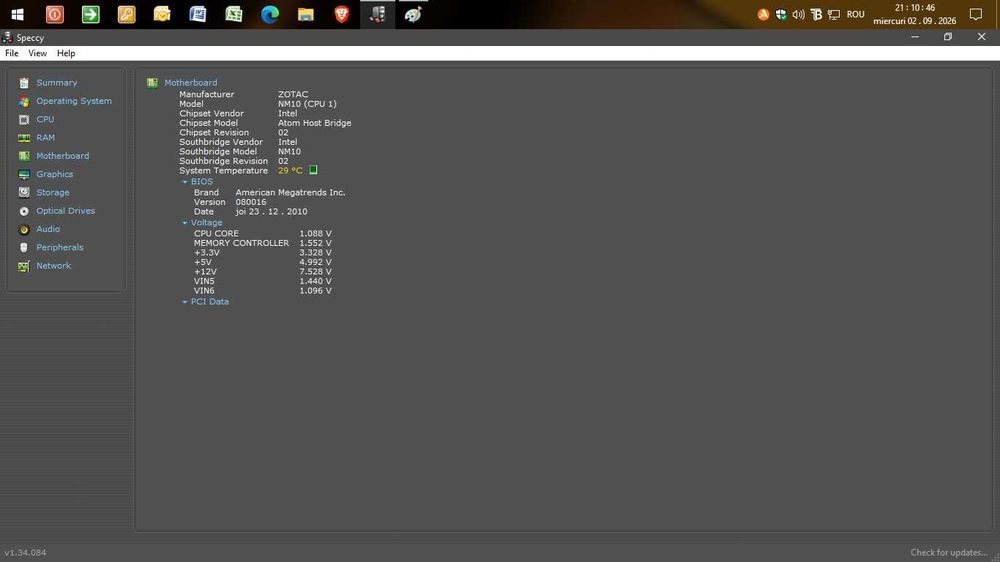Screen dimensions: 1000x562
Task: Open the Windows Start menu
Action: tap(17, 14)
